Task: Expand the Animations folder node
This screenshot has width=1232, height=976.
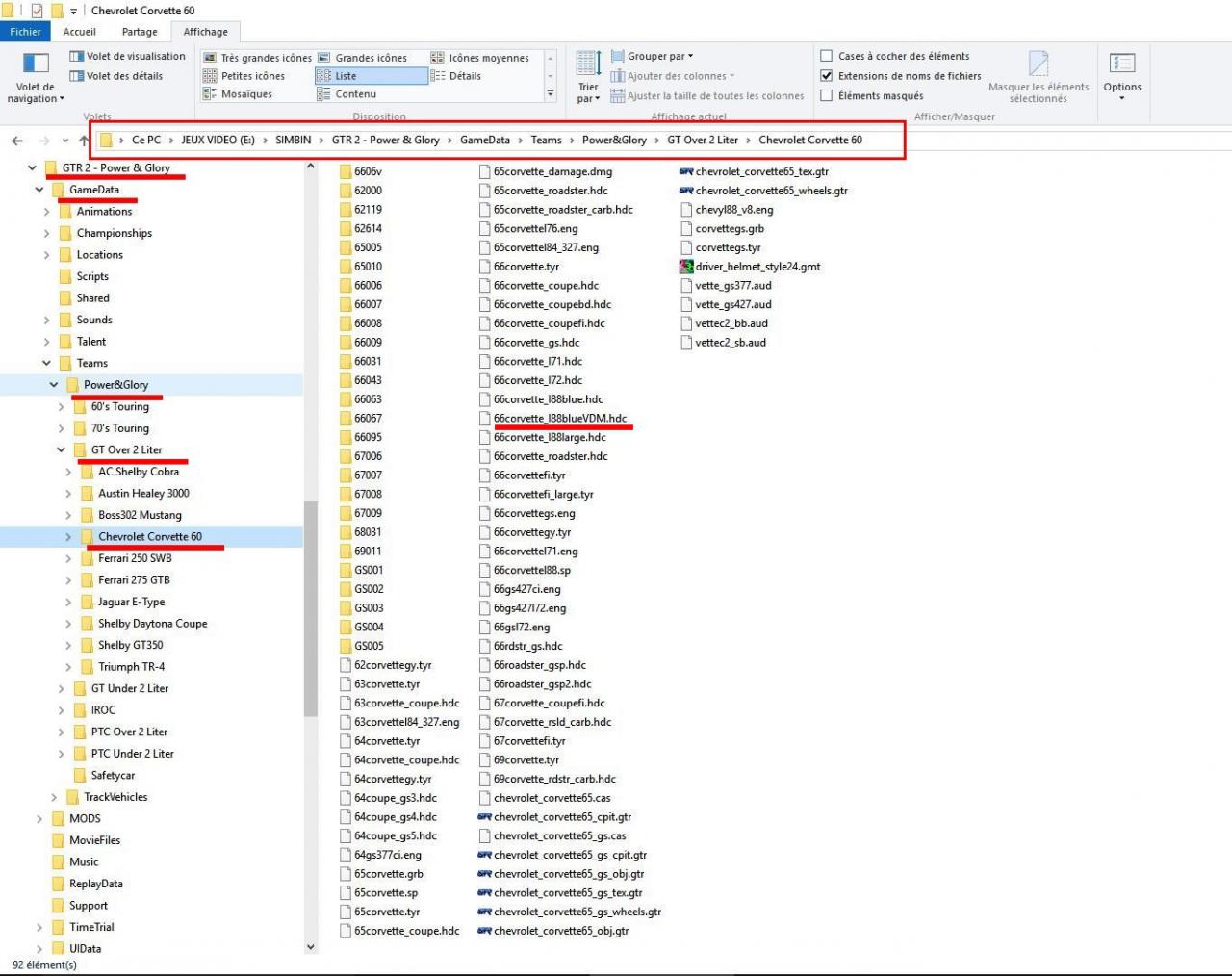Action: pyautogui.click(x=46, y=212)
